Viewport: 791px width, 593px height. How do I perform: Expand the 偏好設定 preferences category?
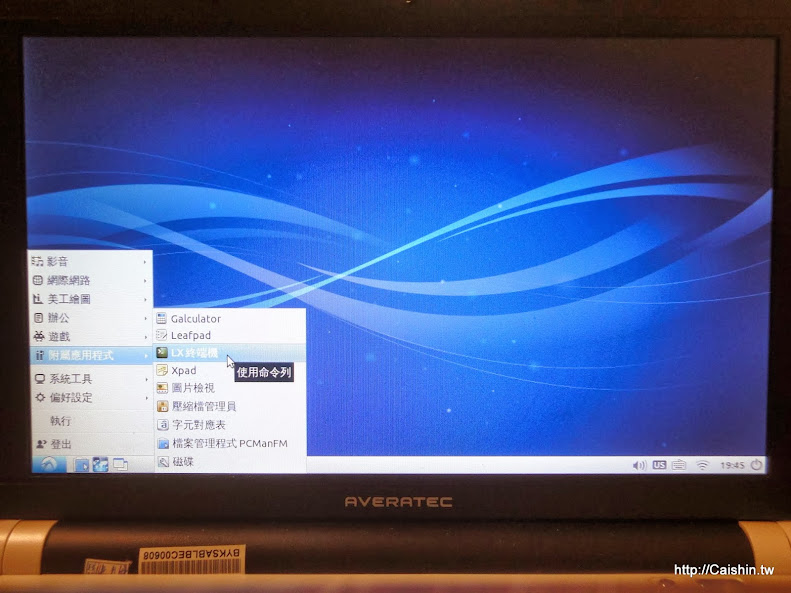tap(91, 397)
